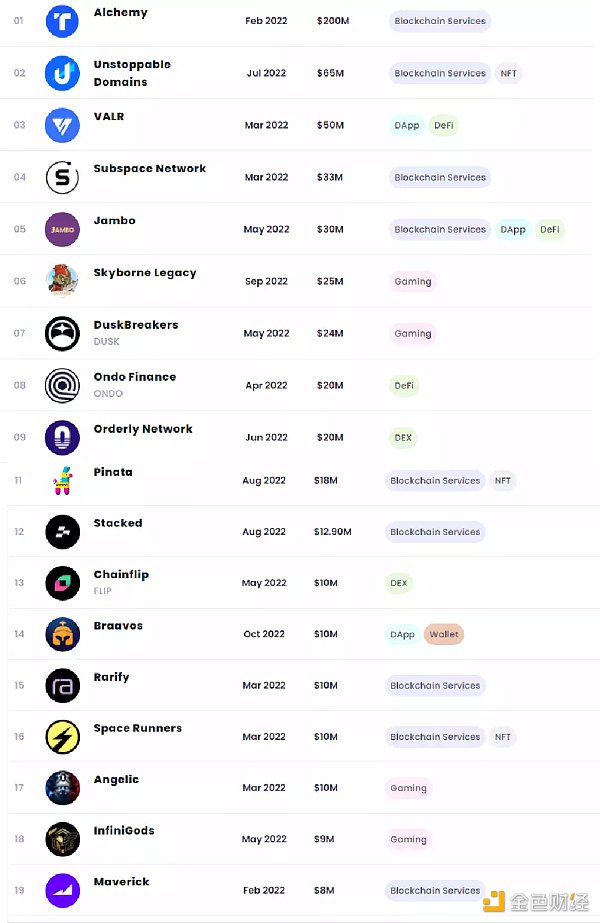Click the Maverick purple logo icon

click(x=62, y=890)
